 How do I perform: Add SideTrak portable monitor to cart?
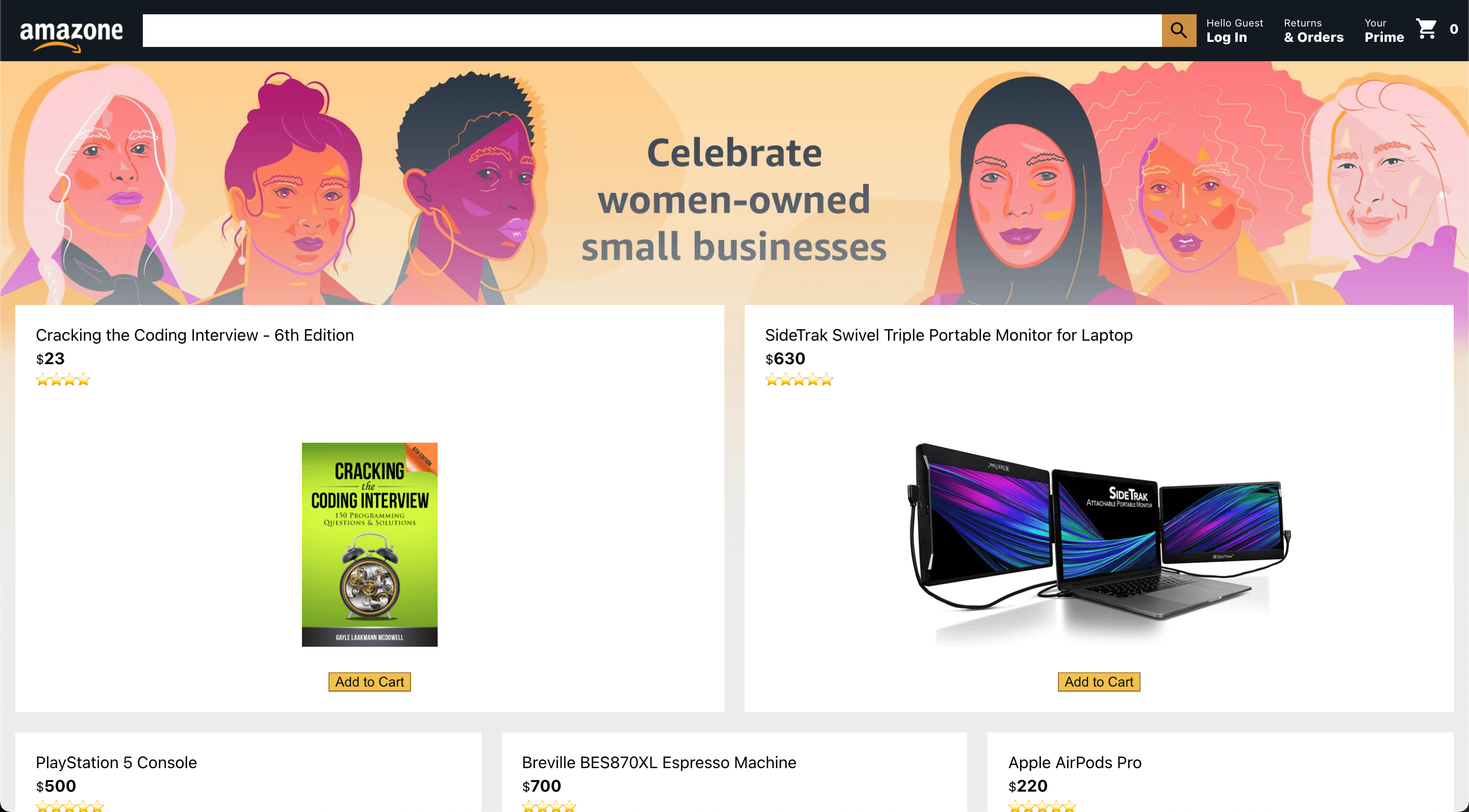pos(1098,681)
